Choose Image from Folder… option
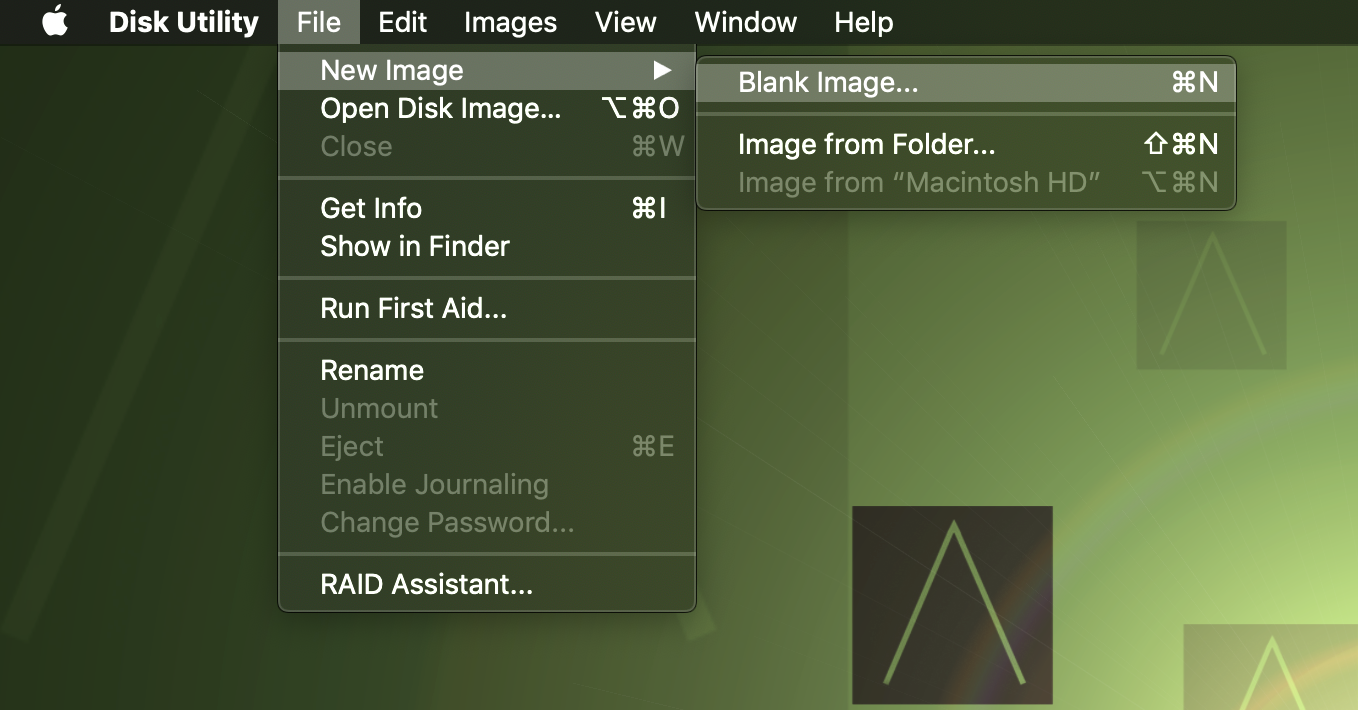The height and width of the screenshot is (710, 1358). tap(866, 145)
